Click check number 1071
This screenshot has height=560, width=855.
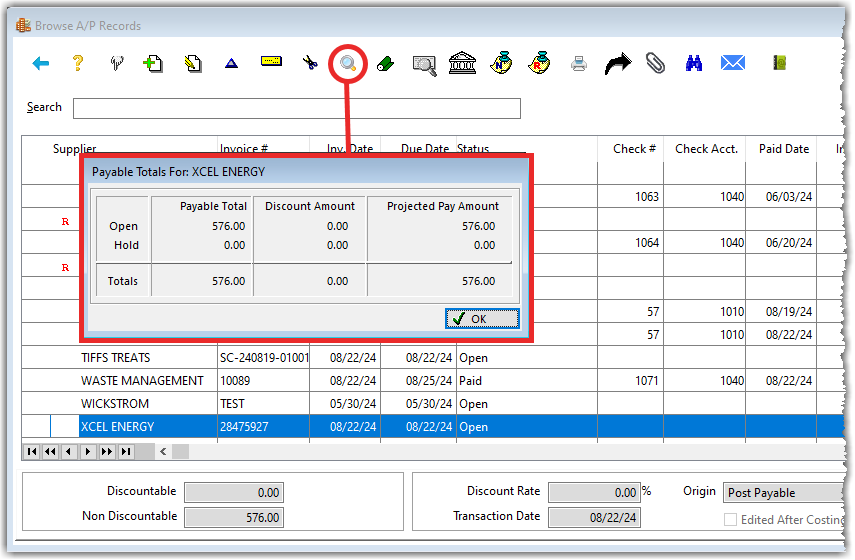tap(647, 381)
